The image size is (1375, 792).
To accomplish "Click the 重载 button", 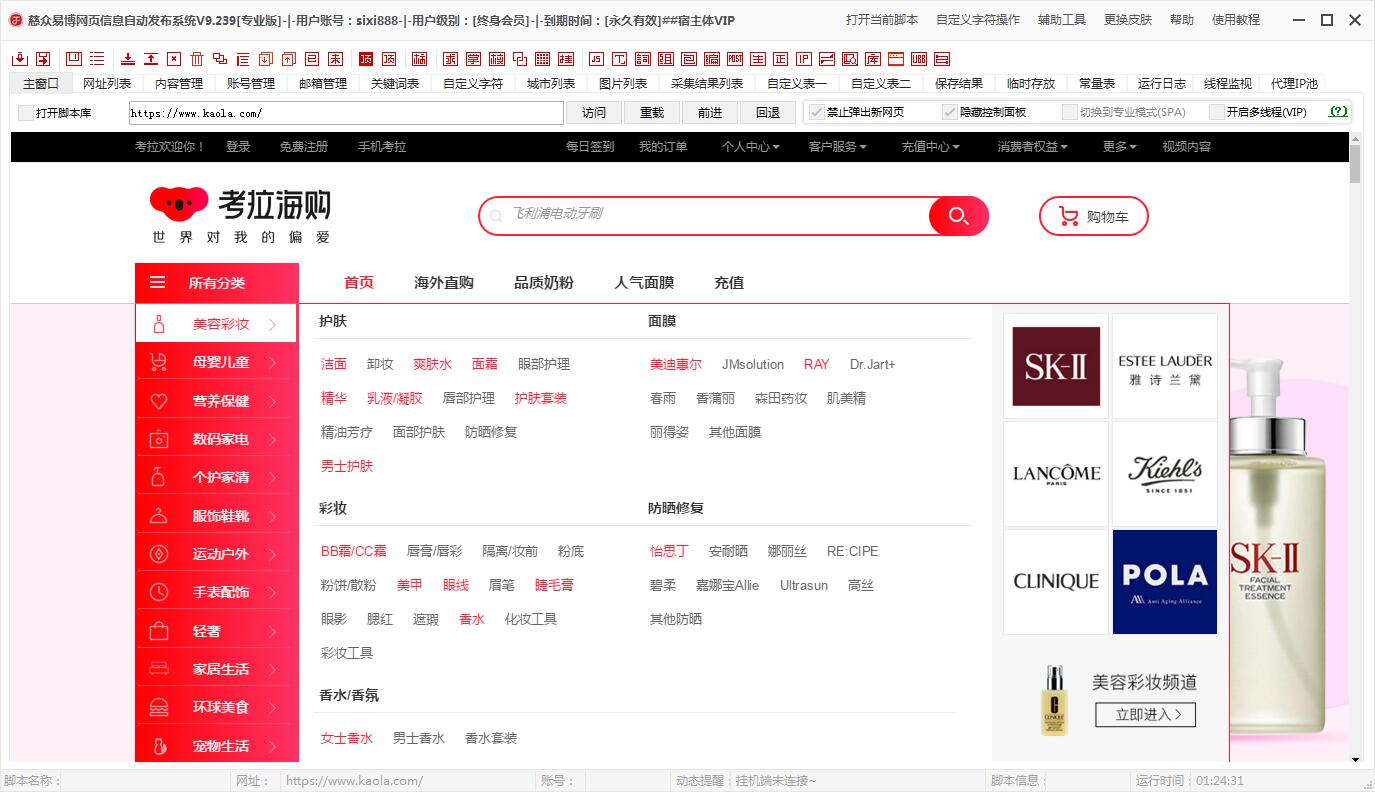I will click(652, 113).
